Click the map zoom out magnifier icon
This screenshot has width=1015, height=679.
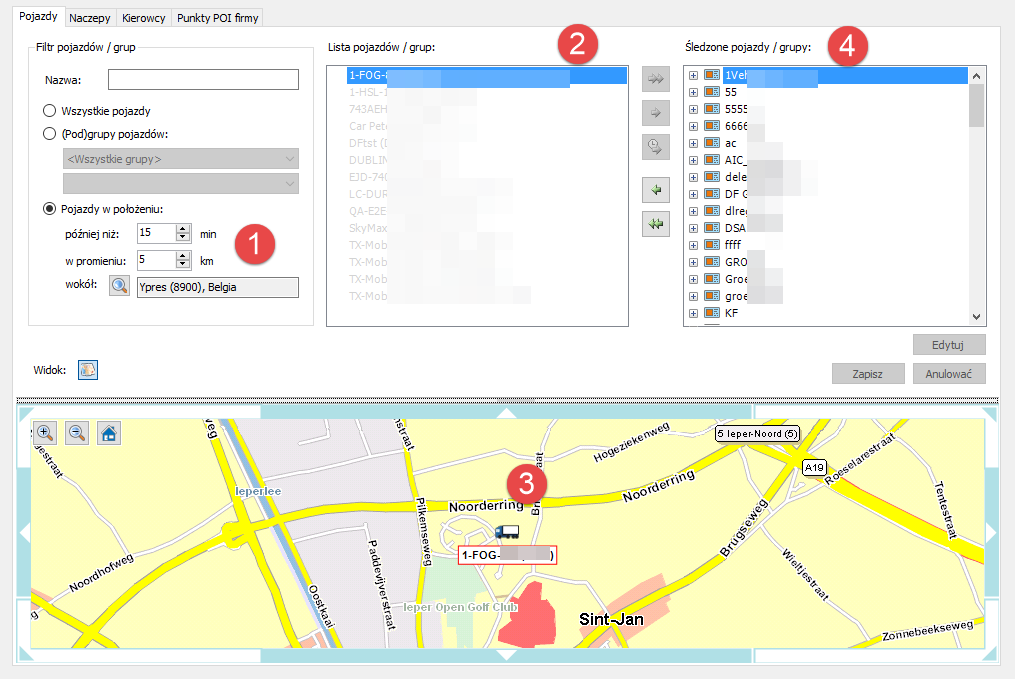click(x=77, y=433)
